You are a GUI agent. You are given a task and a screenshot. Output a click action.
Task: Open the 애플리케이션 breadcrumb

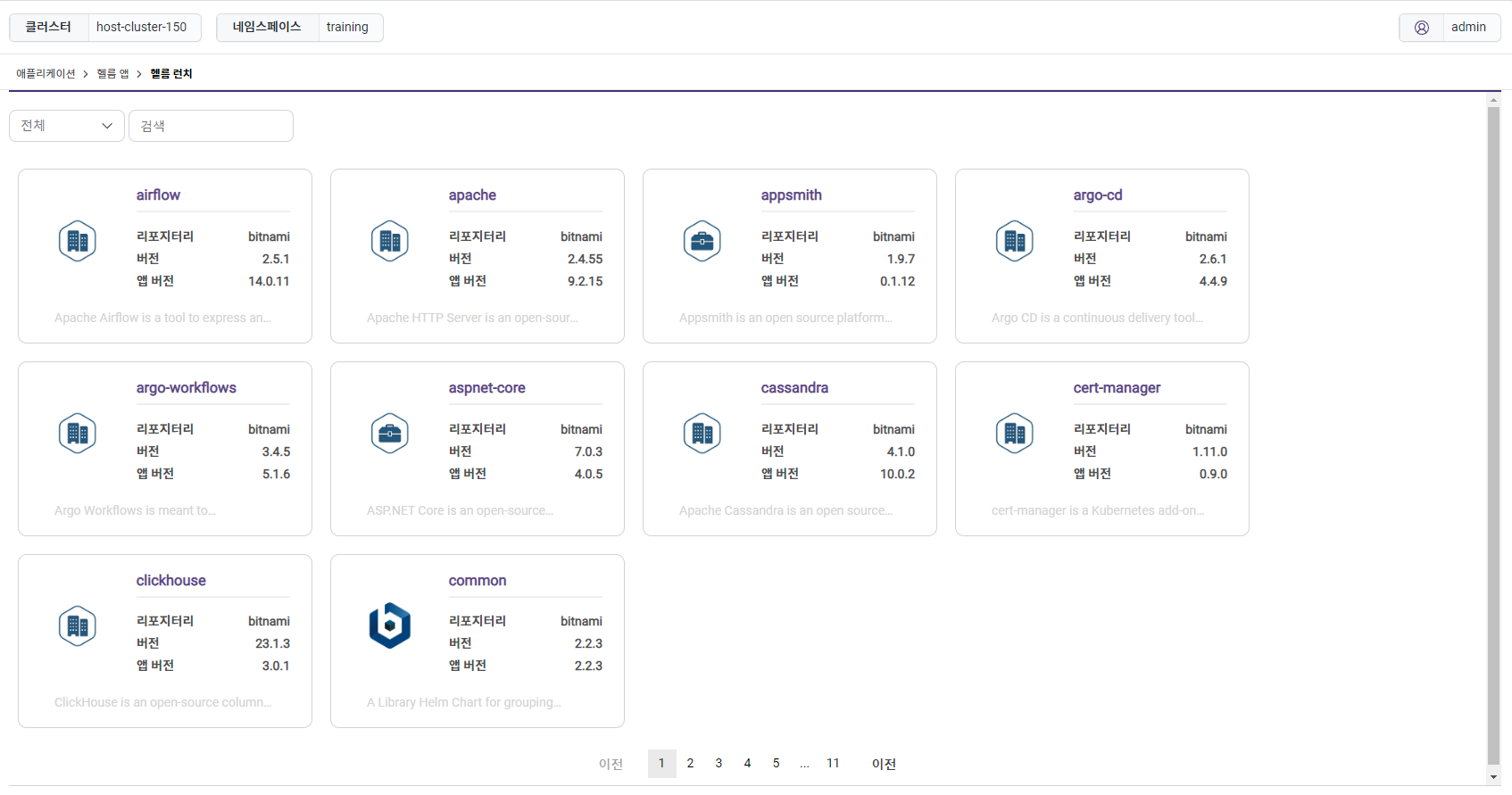[x=46, y=73]
